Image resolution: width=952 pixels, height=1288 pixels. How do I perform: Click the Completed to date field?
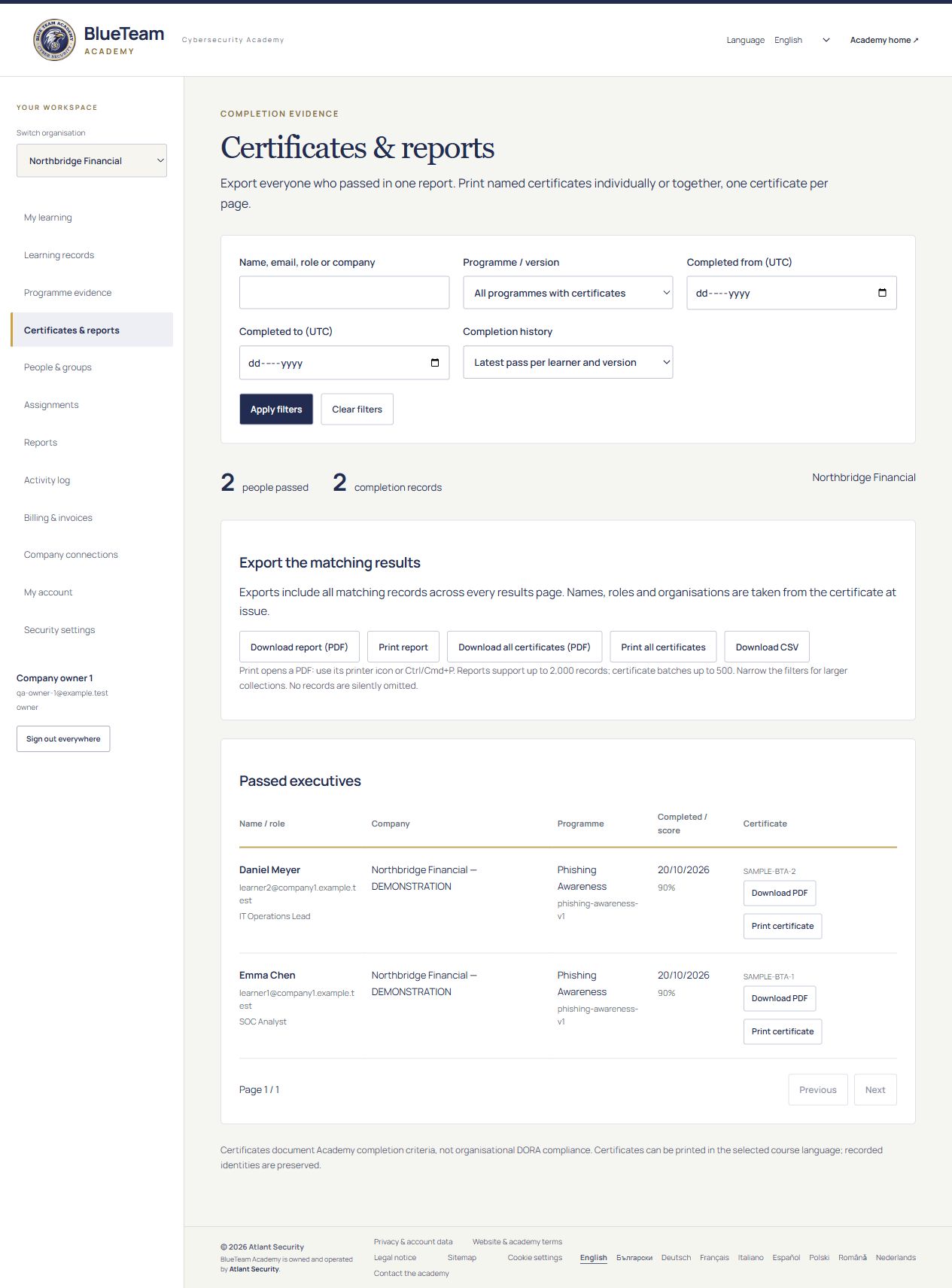coord(344,363)
